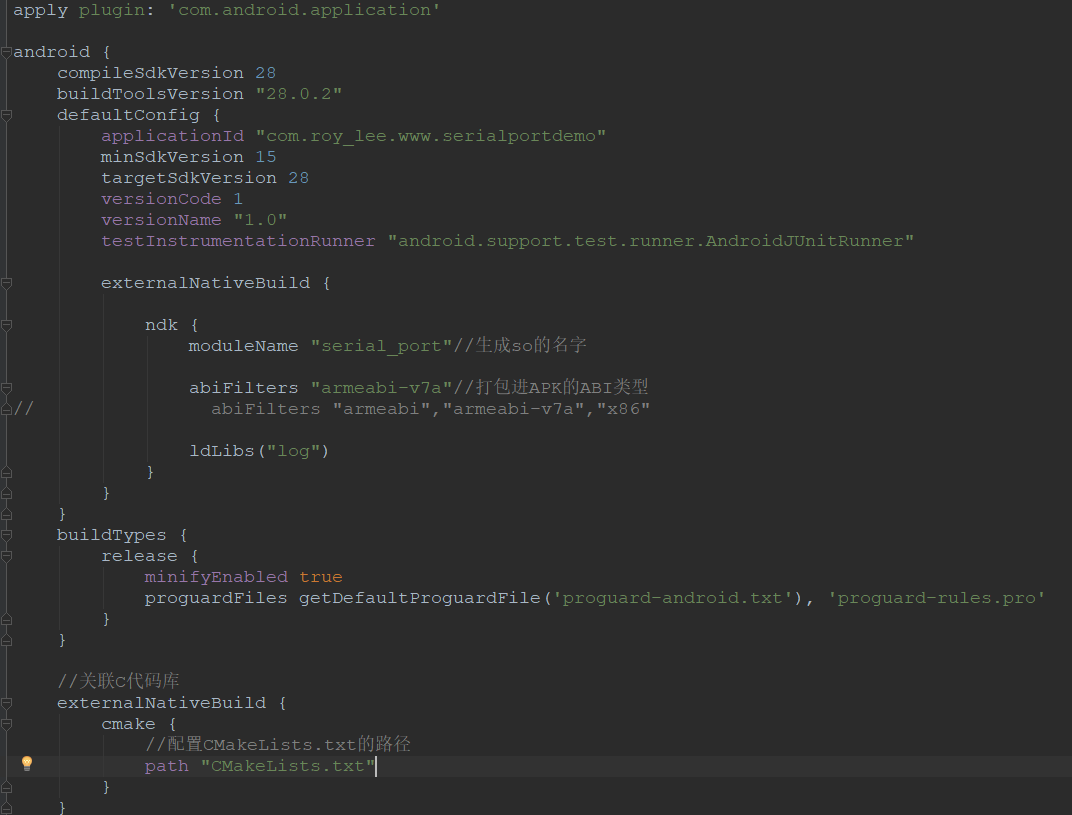Click the minifyEnabled true keyword
The image size is (1072, 815).
(320, 576)
